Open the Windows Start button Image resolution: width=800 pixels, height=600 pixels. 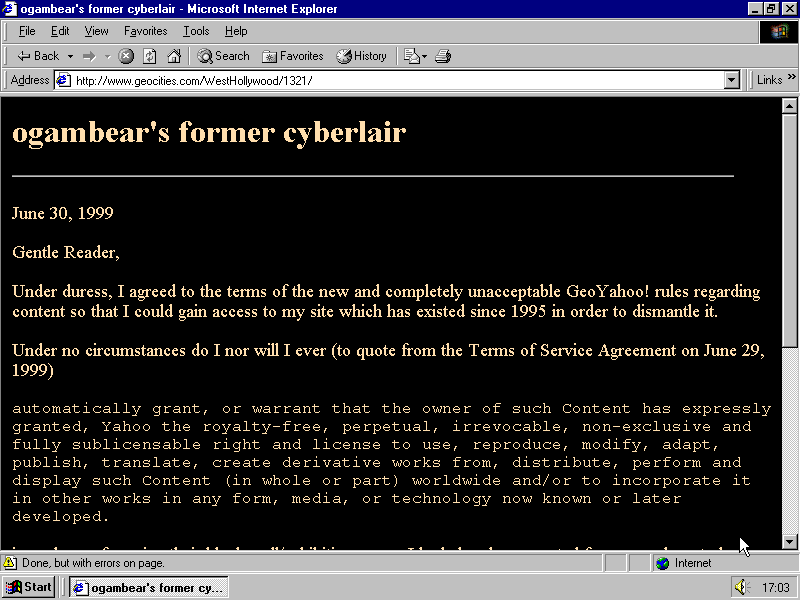point(29,587)
